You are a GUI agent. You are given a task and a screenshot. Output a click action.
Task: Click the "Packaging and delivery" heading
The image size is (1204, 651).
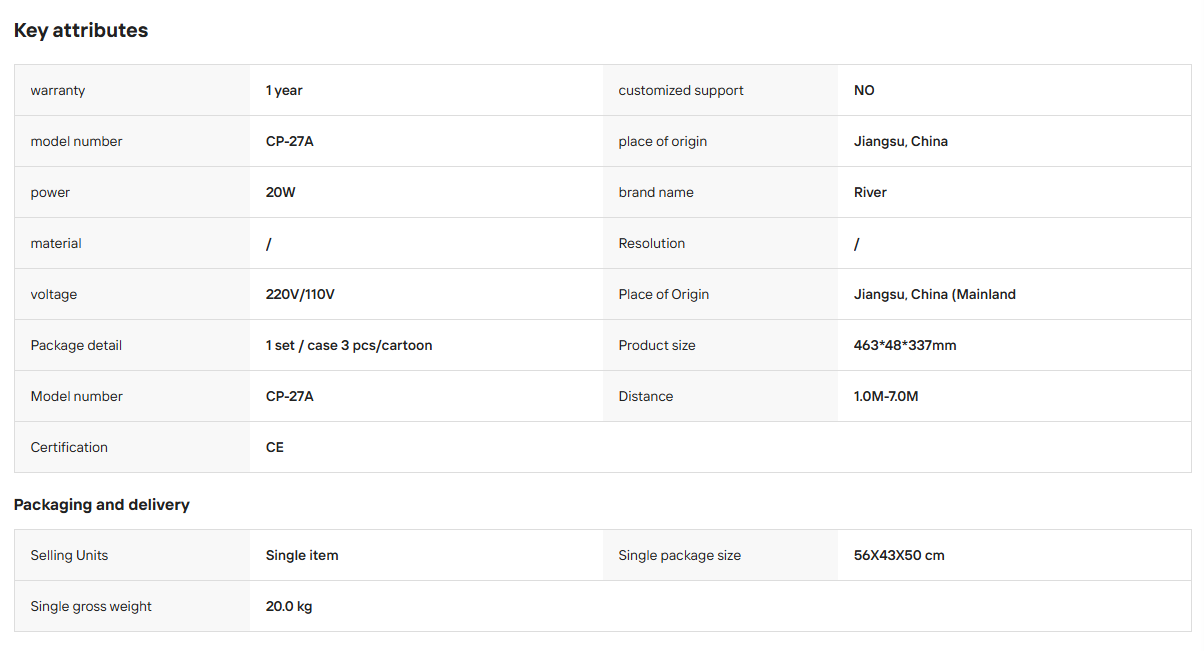(102, 505)
